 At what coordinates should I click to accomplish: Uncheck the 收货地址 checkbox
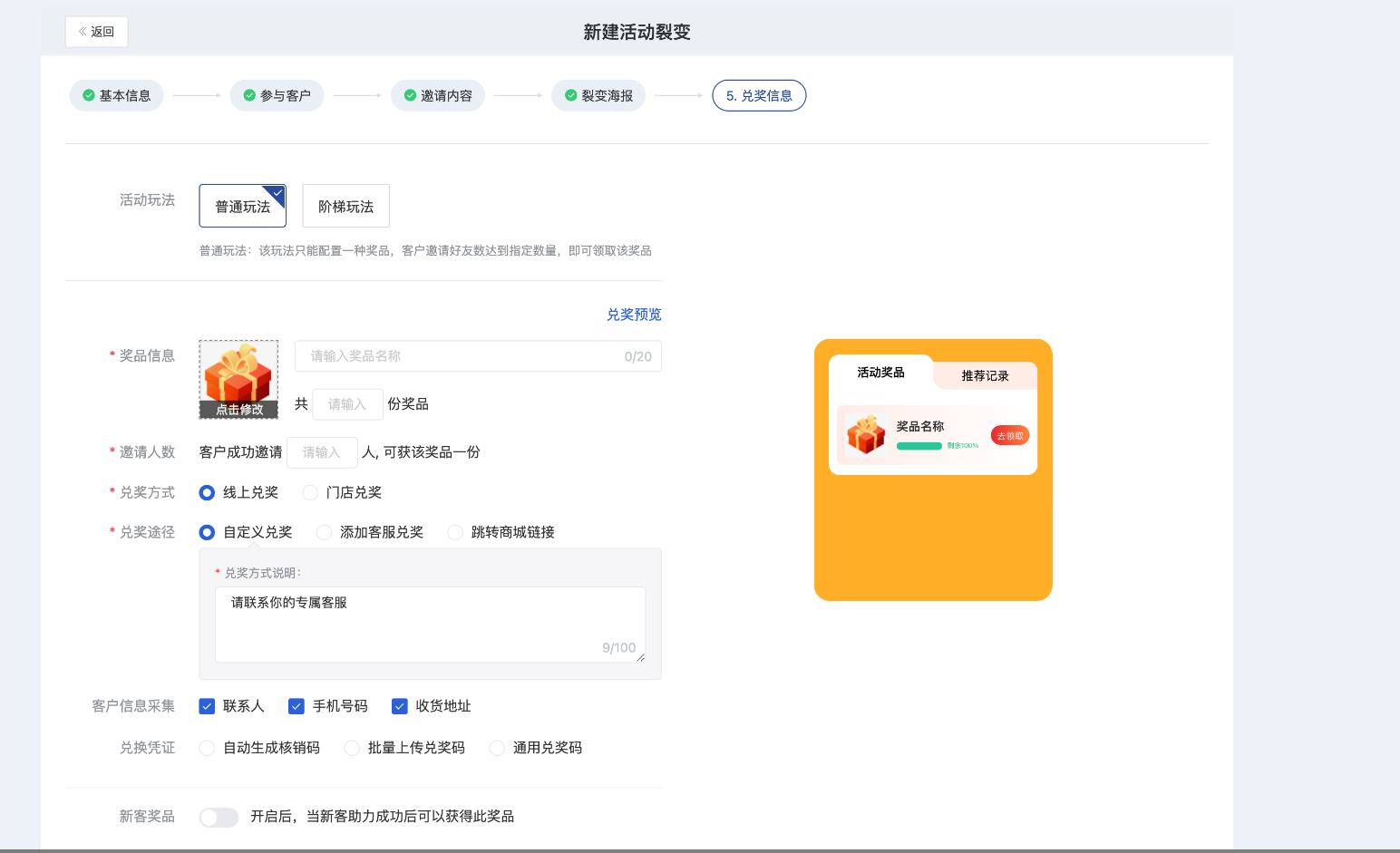[400, 706]
